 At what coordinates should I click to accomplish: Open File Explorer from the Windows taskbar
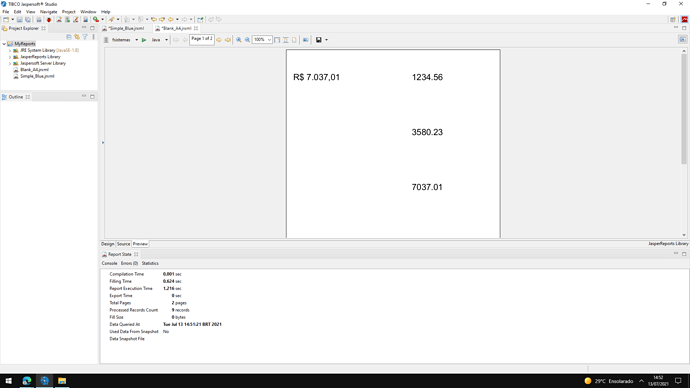62,381
